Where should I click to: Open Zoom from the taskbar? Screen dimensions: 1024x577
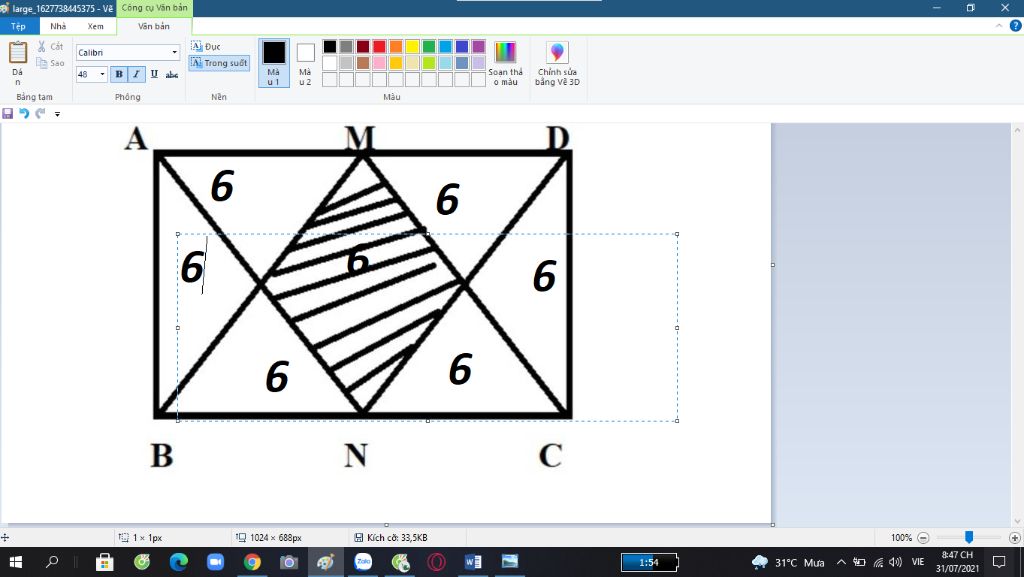(215, 562)
